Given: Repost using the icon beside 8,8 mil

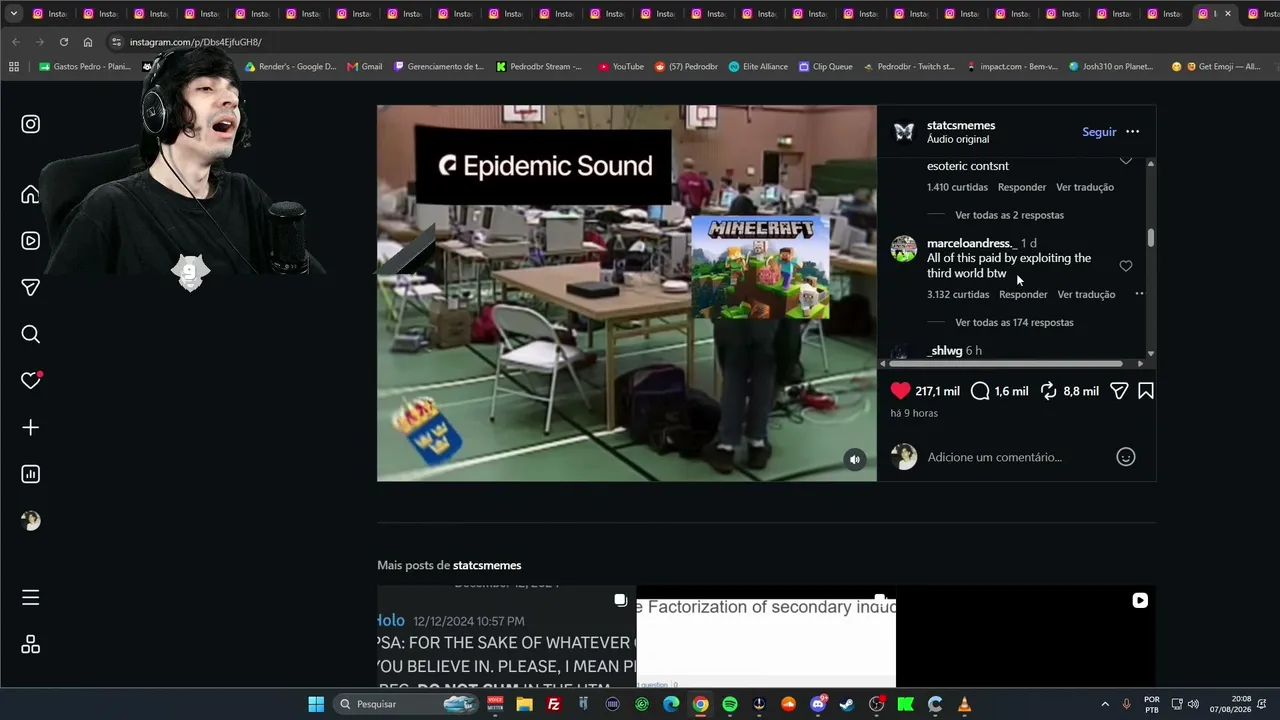Looking at the screenshot, I should click(1048, 391).
